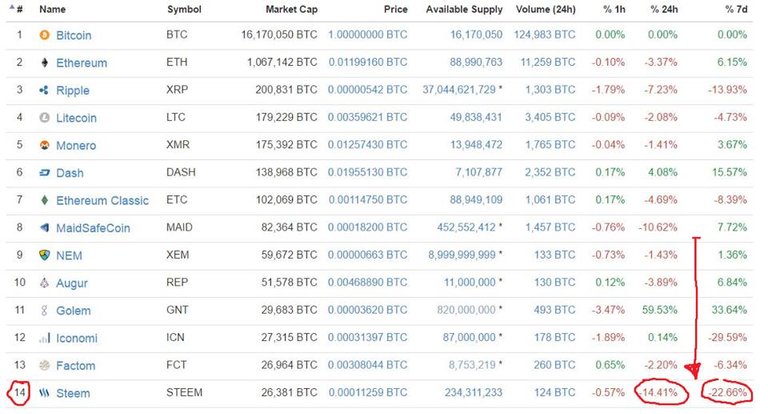The width and height of the screenshot is (768, 414).
Task: Sort by rank using # column header
Action: [20, 9]
